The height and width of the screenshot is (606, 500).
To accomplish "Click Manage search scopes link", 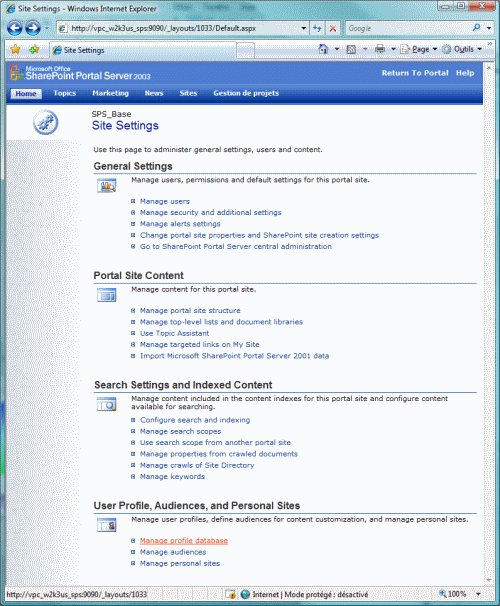I will pyautogui.click(x=180, y=431).
